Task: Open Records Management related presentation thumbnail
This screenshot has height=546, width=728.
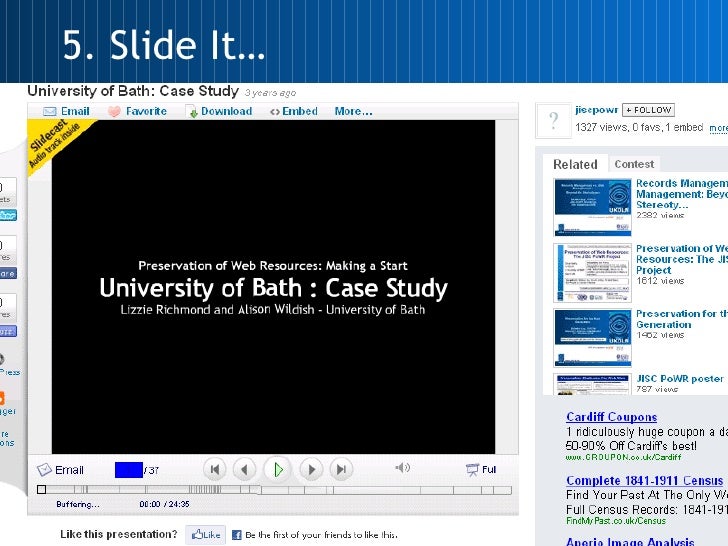Action: point(592,207)
